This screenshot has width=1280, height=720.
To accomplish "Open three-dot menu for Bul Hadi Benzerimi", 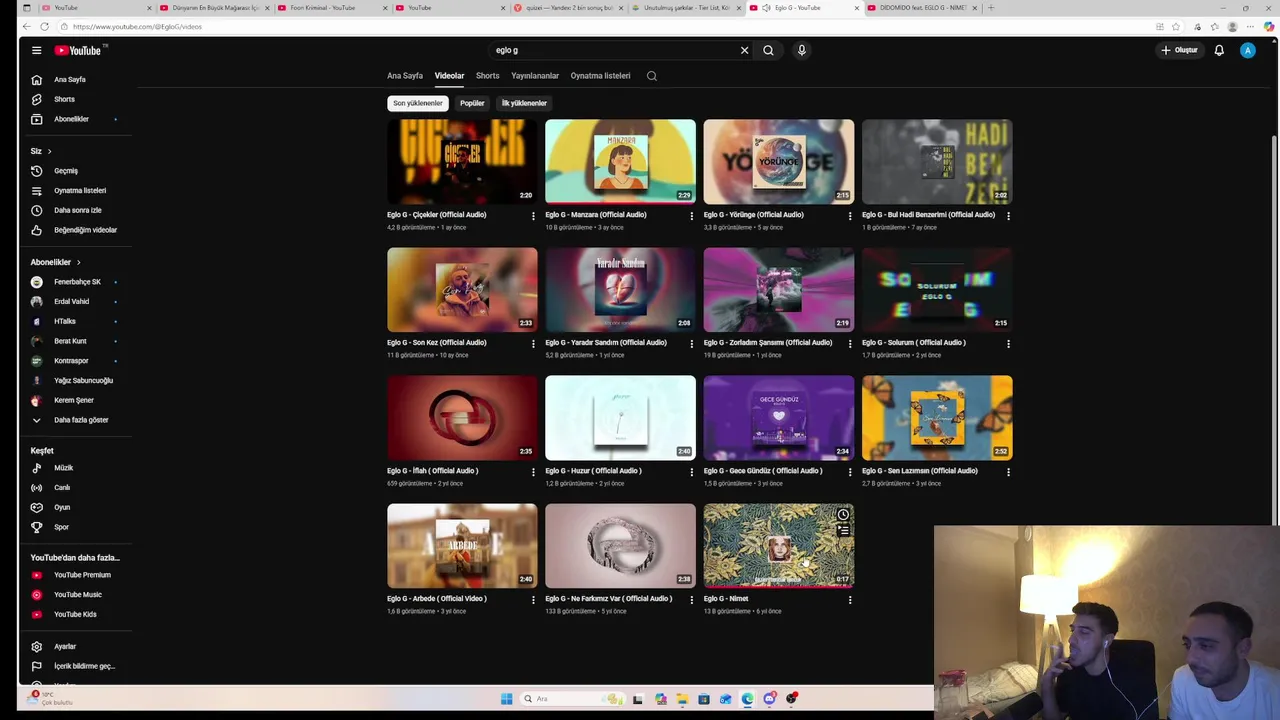I will point(1008,215).
